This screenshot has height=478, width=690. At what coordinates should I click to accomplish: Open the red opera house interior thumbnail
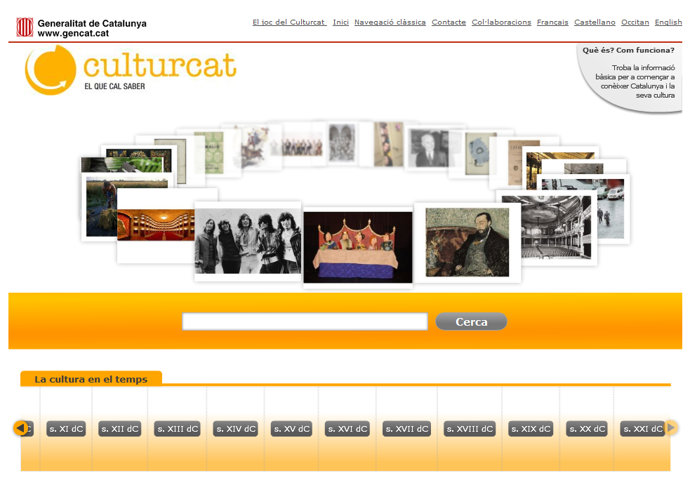tap(155, 225)
